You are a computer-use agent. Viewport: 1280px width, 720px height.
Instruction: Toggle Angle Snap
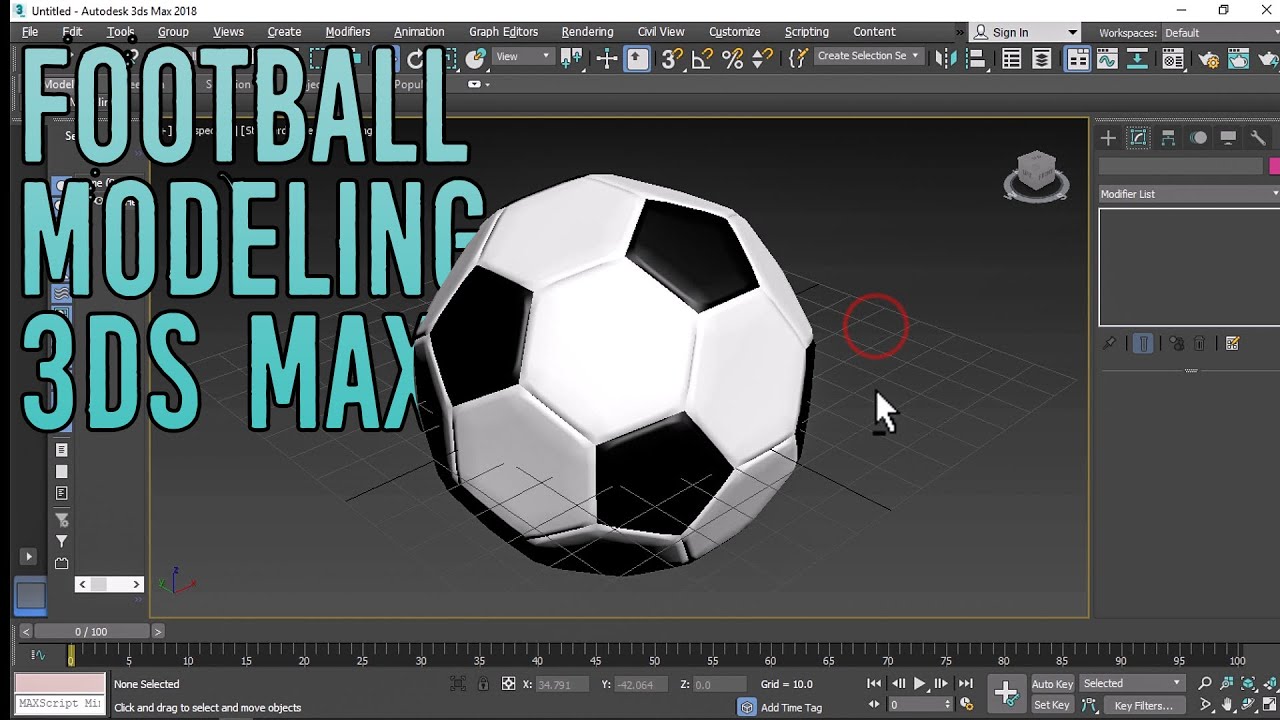click(x=702, y=59)
